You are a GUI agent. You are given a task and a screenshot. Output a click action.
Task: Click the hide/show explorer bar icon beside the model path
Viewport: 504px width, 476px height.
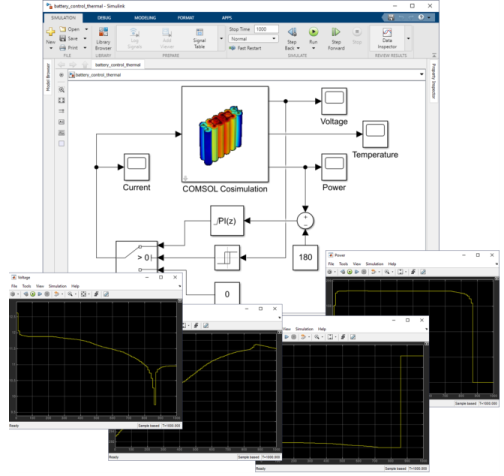(x=61, y=75)
